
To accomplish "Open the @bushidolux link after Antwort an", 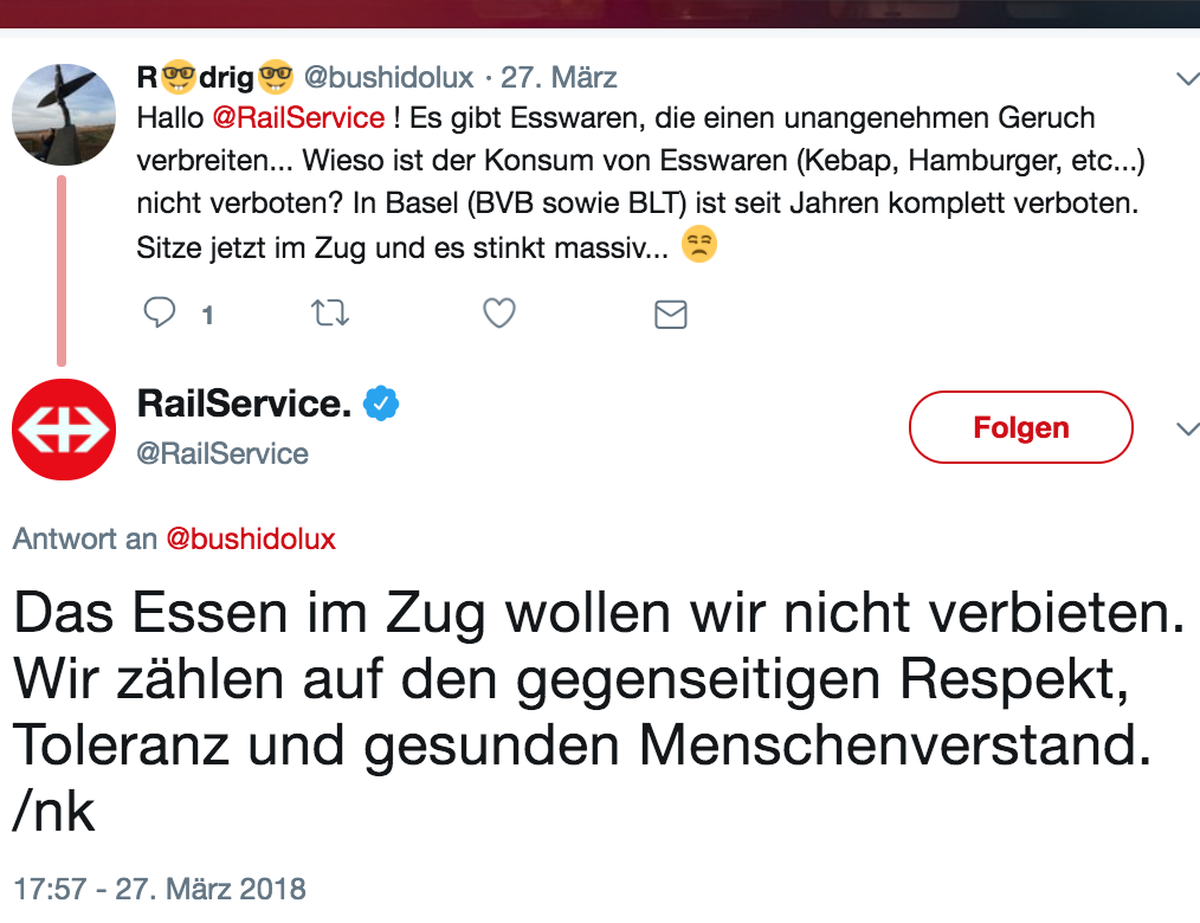I will (x=250, y=540).
